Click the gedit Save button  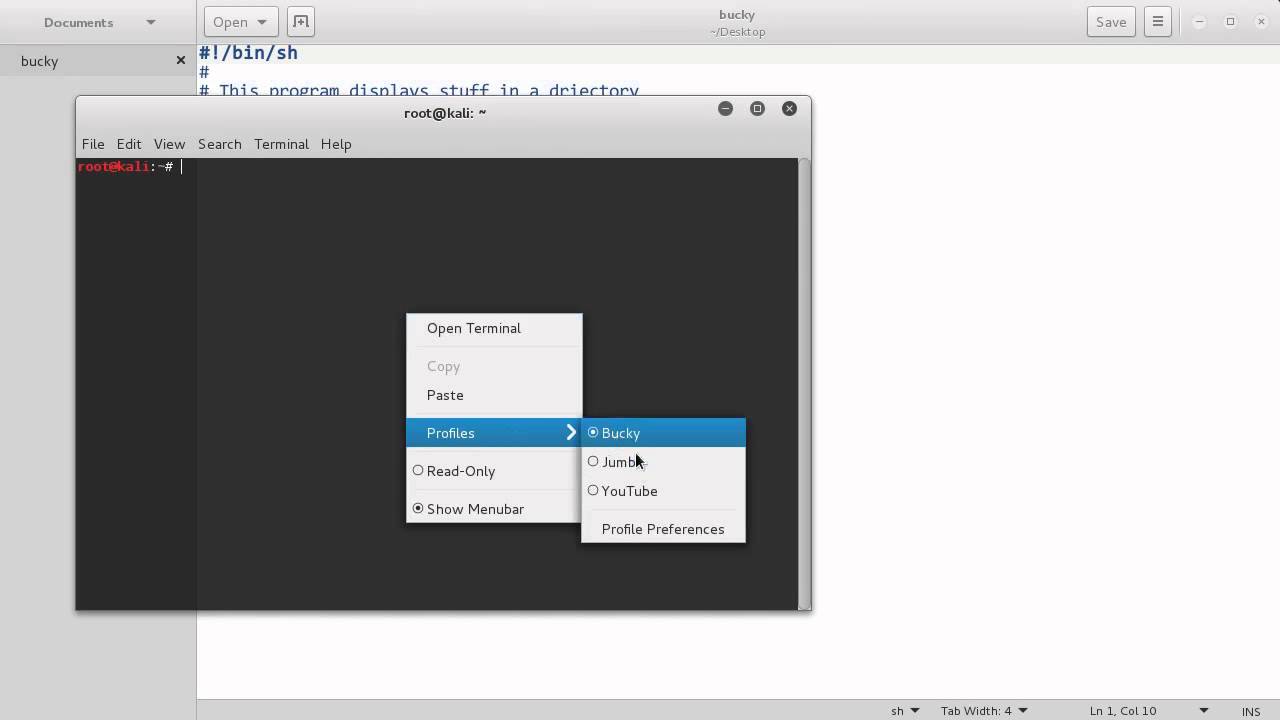click(1111, 21)
